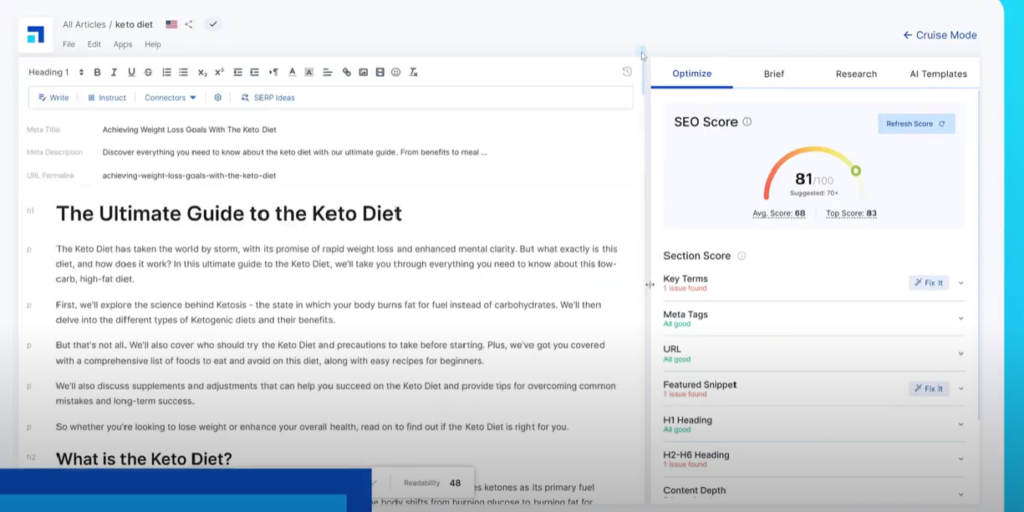Open the emoji picker icon
The width and height of the screenshot is (1024, 512).
click(396, 72)
